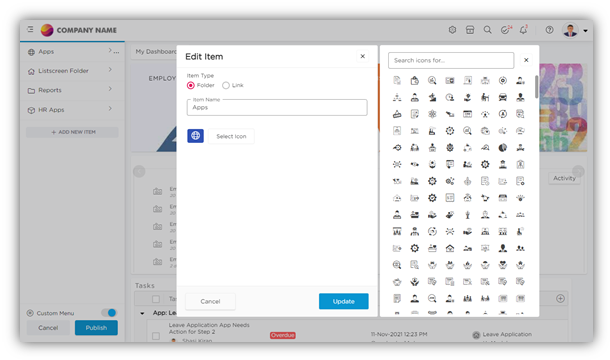The image size is (610, 360).
Task: Pick the house with heart icon
Action: click(x=450, y=248)
